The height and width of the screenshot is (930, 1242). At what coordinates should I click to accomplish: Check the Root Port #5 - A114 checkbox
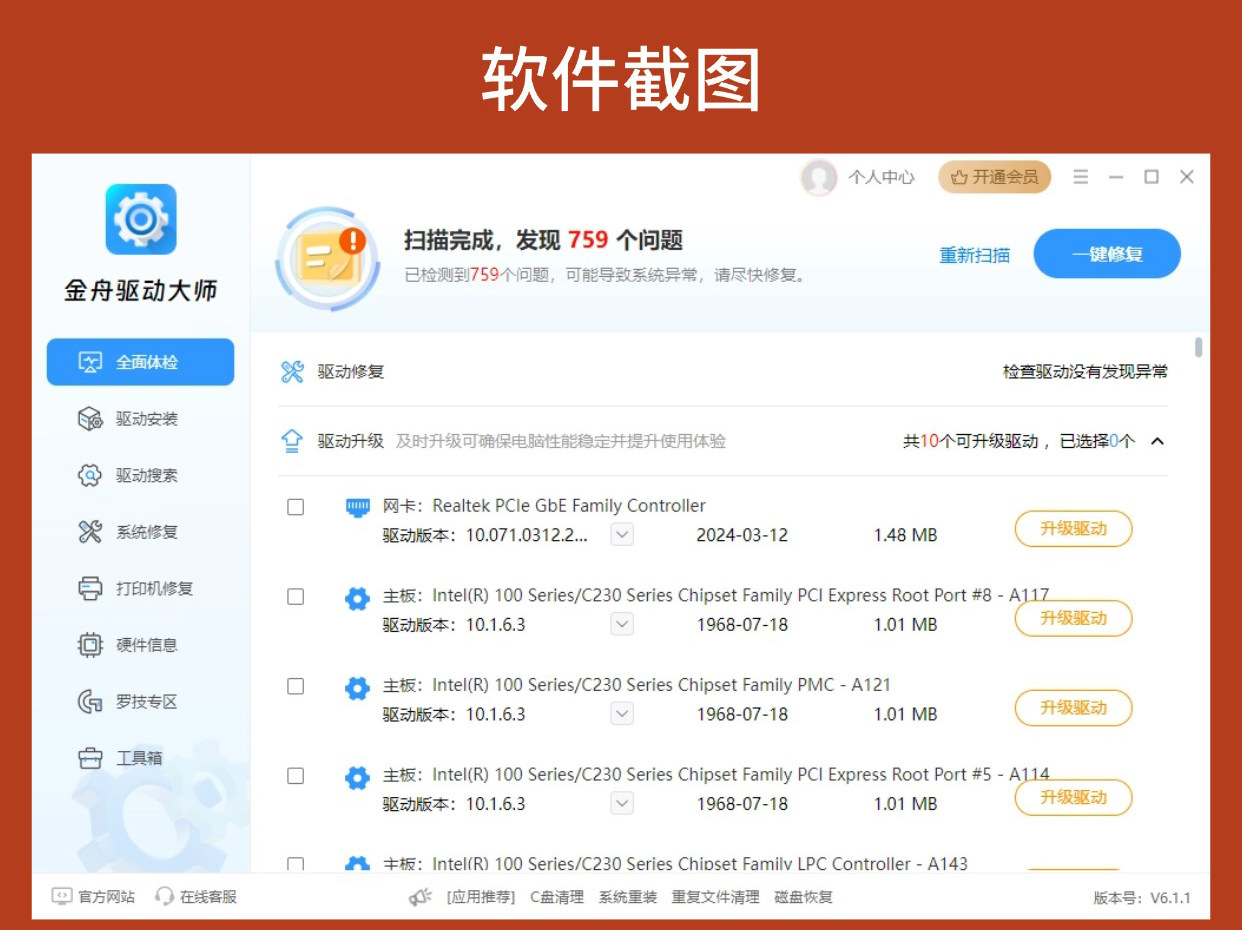(296, 776)
